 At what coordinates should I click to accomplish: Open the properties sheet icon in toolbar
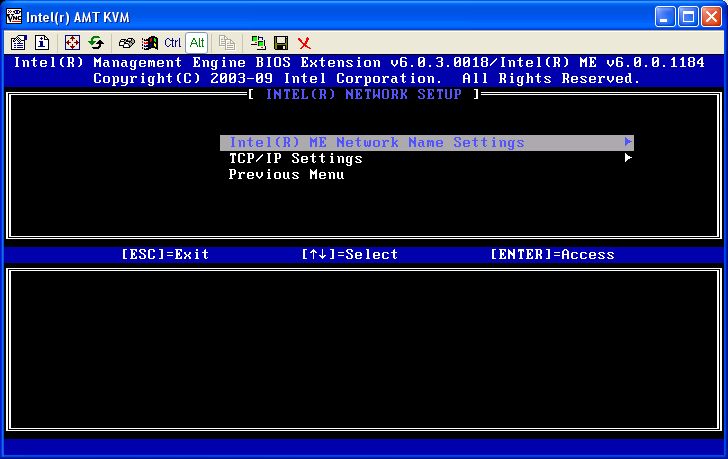click(x=18, y=43)
